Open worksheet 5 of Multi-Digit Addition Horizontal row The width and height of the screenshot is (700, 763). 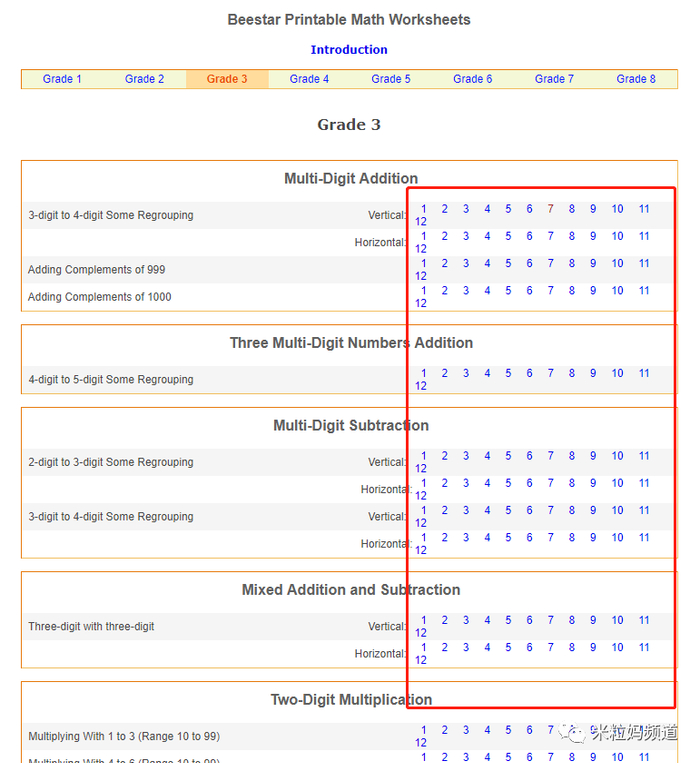[x=508, y=236]
